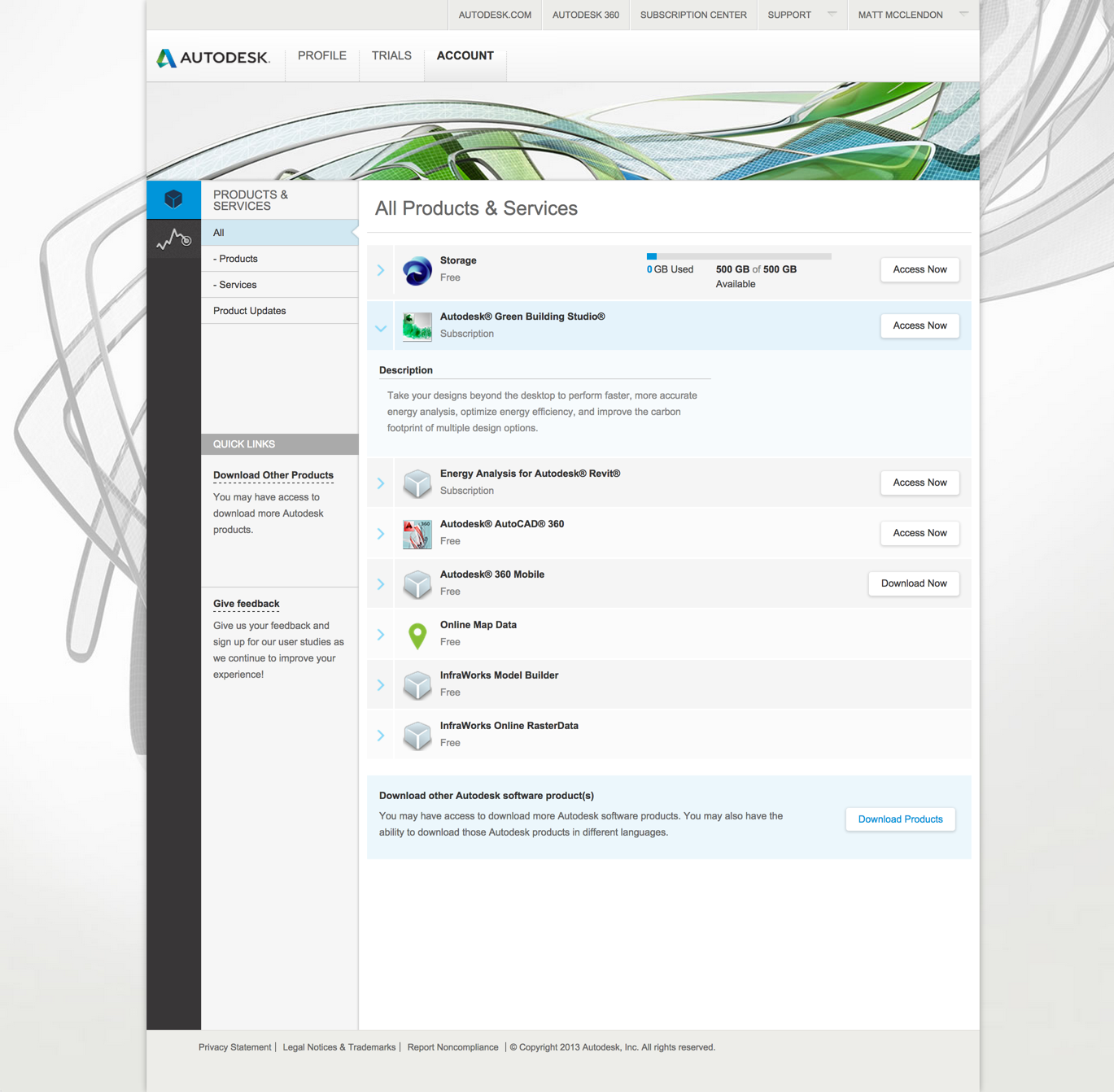
Task: Expand the InfraWorks Model Builder row
Action: pyautogui.click(x=381, y=685)
